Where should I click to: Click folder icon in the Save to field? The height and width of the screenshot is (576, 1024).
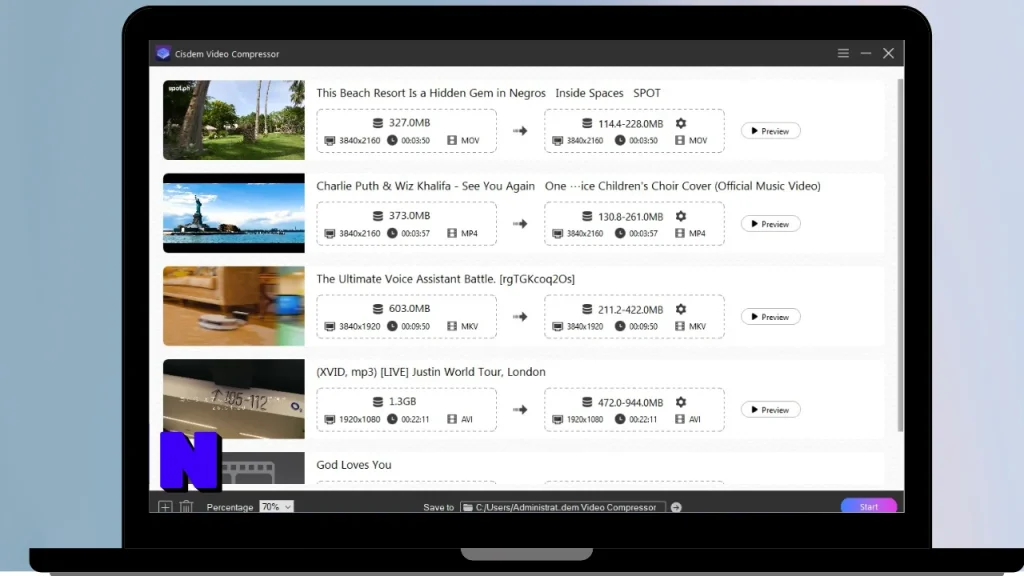[x=468, y=507]
